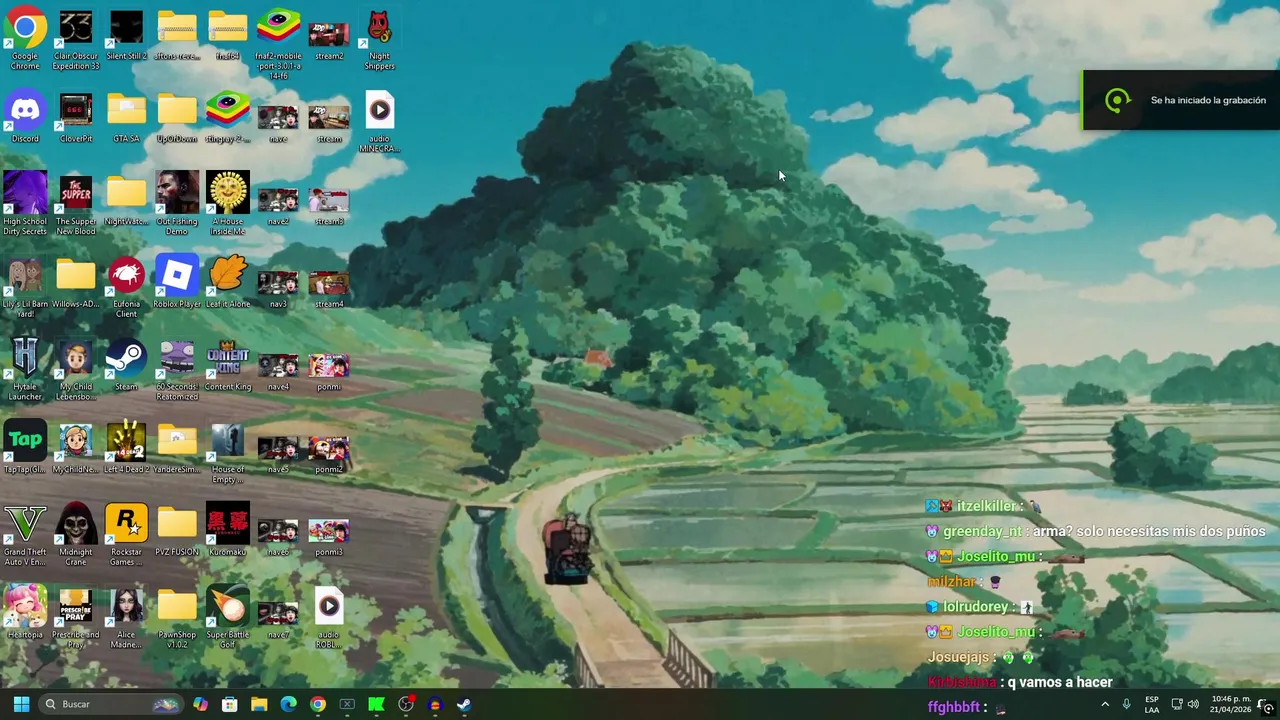1280x720 pixels.
Task: Select A House Inside Me icon
Action: [x=228, y=205]
